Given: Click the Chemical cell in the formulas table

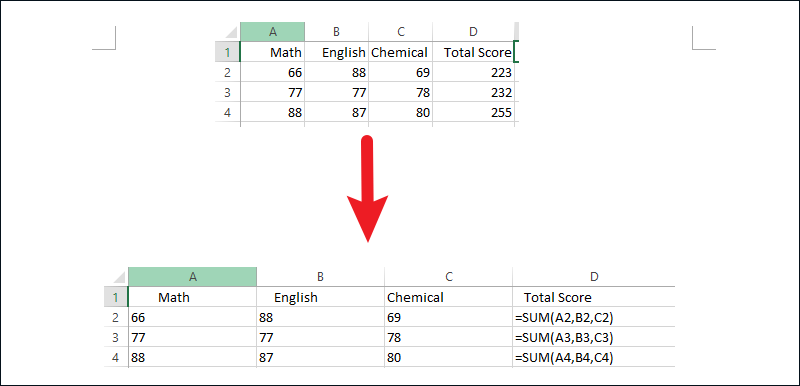Looking at the screenshot, I should (448, 297).
